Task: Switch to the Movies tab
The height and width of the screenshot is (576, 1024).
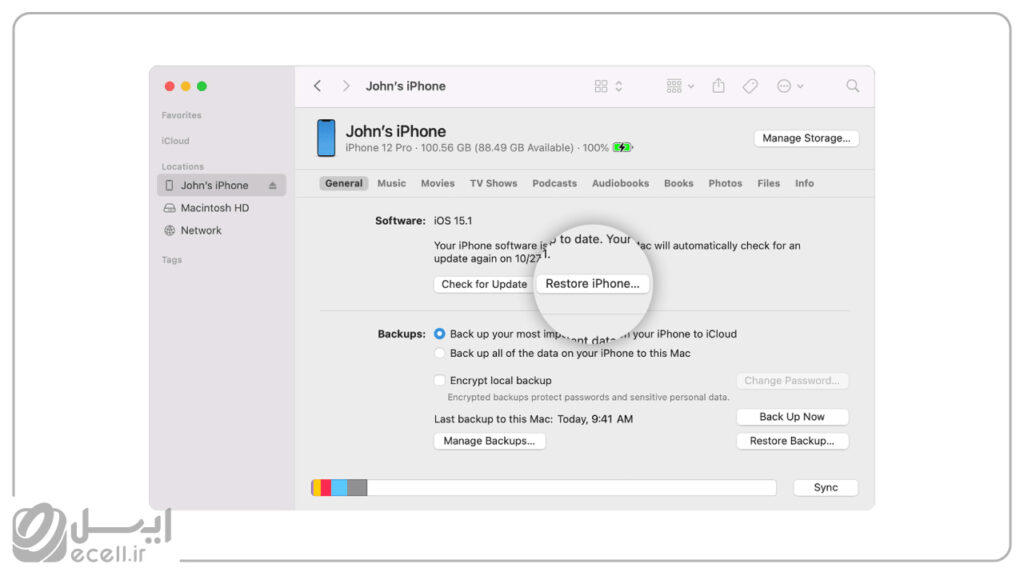Action: pyautogui.click(x=438, y=184)
